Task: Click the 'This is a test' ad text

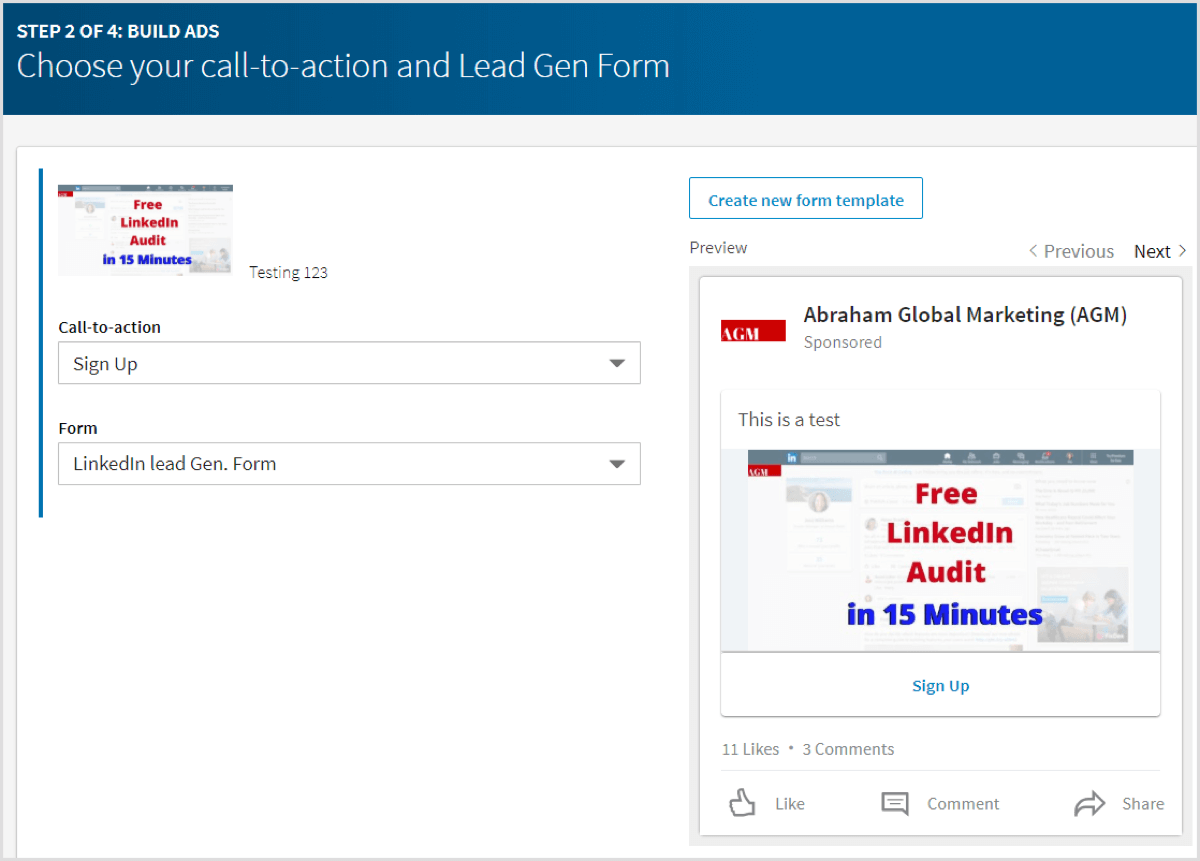Action: point(789,420)
